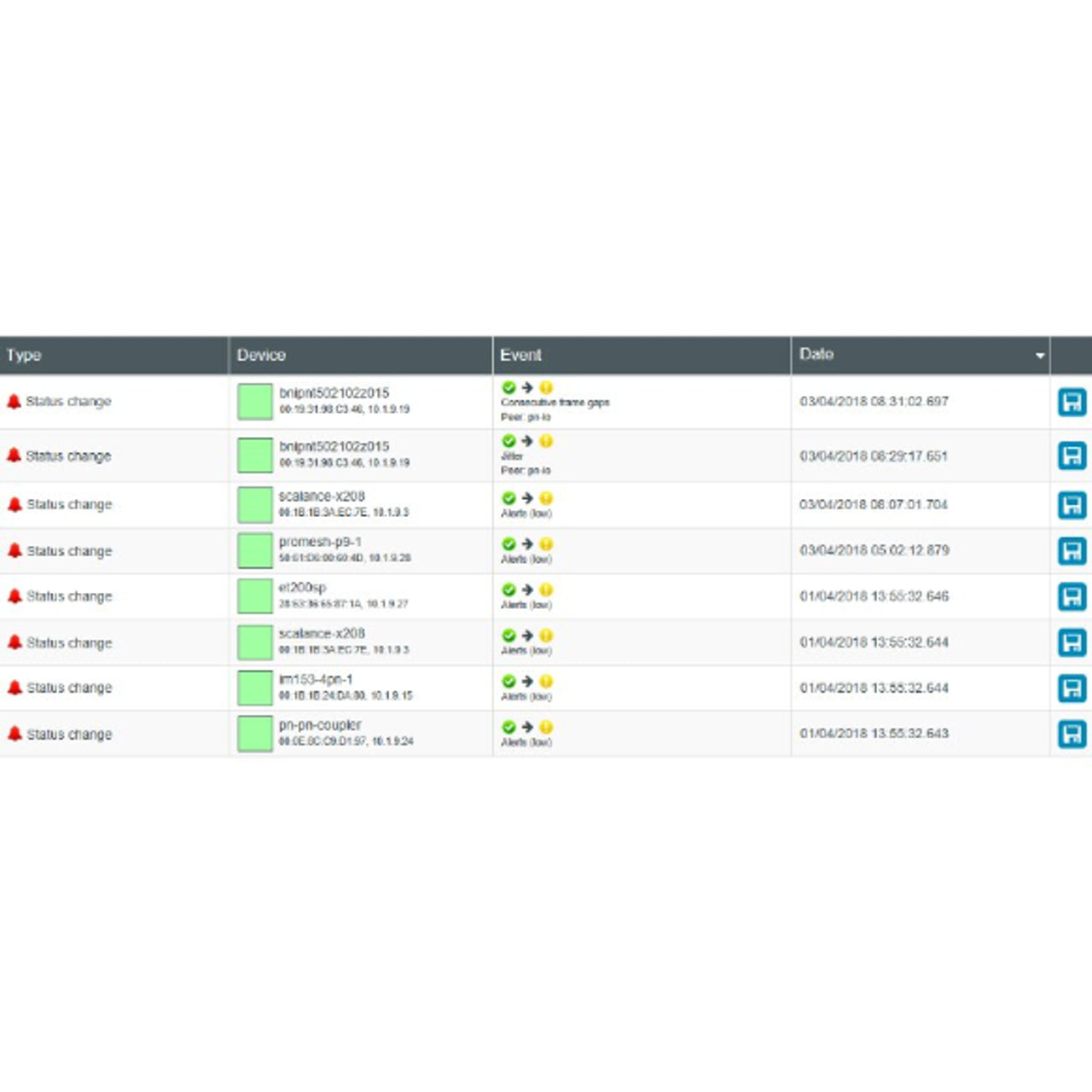This screenshot has height=1092, width=1092.
Task: Select address line ending 10.1.9.24
Action: tap(346, 741)
